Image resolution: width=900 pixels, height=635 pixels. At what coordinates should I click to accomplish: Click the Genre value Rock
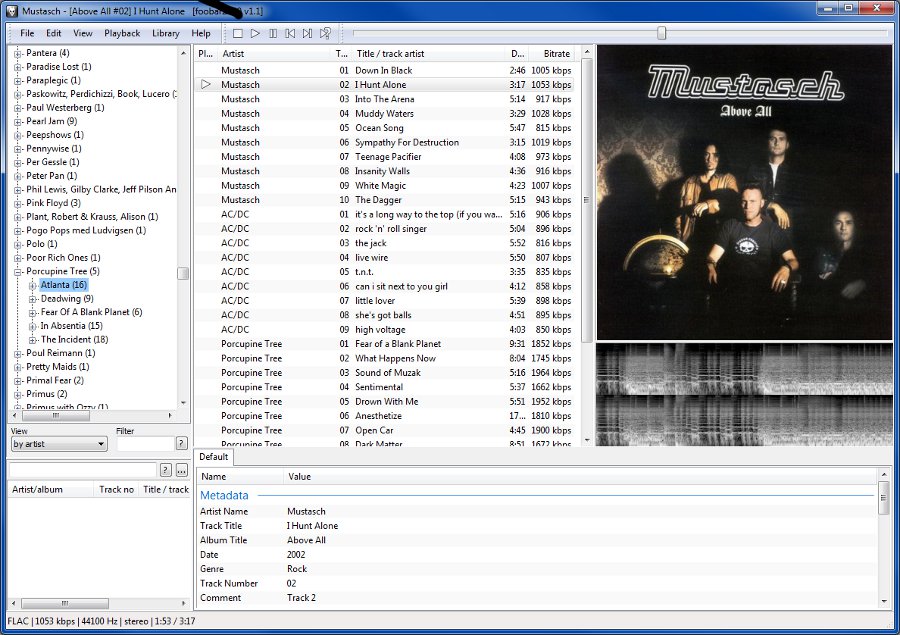click(x=297, y=569)
